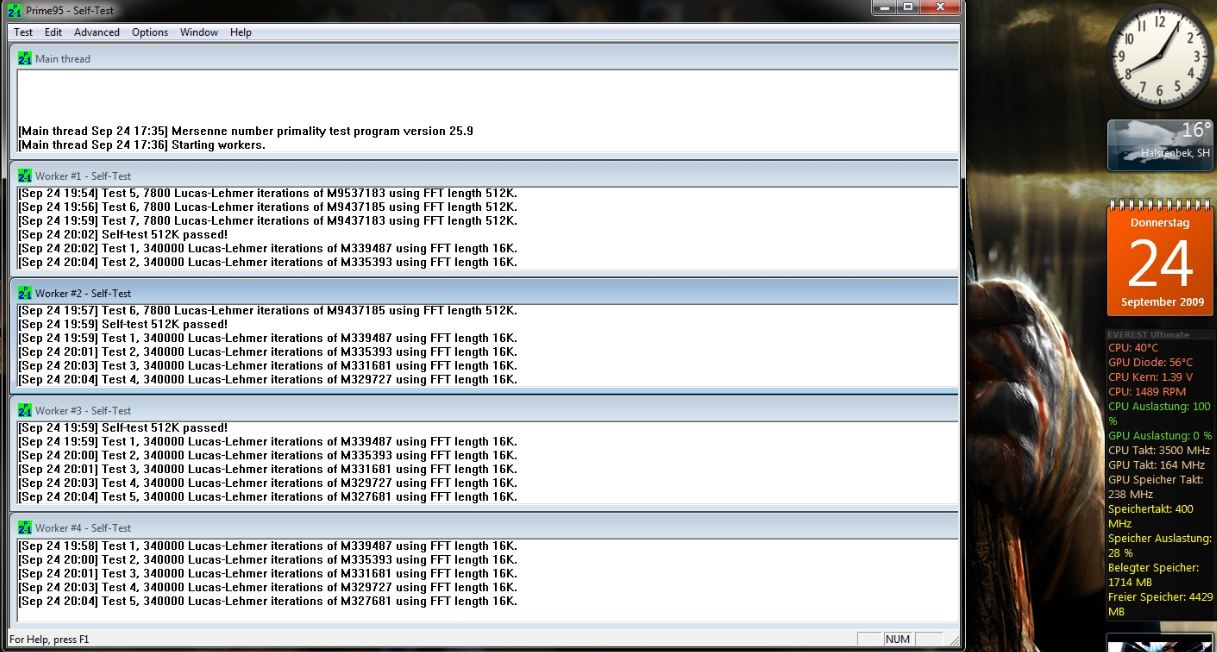This screenshot has height=652, width=1217.
Task: Open the Halstenbek weather gadget
Action: tap(1160, 145)
